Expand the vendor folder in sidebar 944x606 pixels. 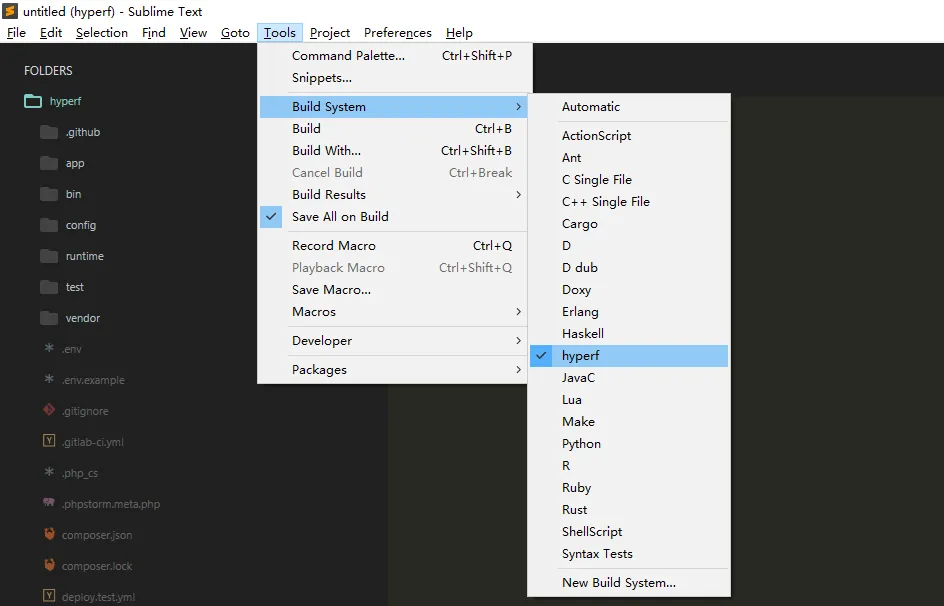pos(82,318)
